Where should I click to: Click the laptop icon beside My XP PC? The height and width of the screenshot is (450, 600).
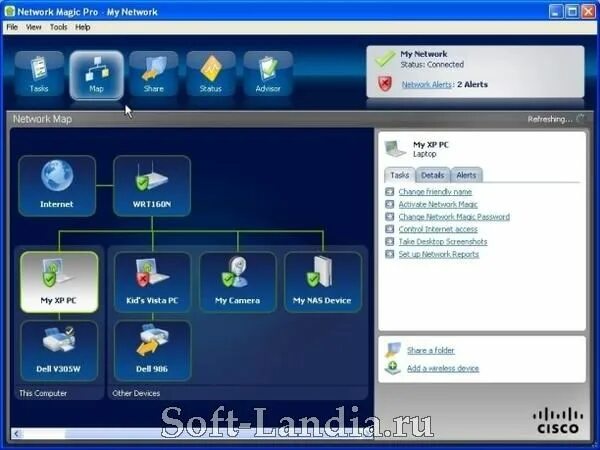coord(395,149)
